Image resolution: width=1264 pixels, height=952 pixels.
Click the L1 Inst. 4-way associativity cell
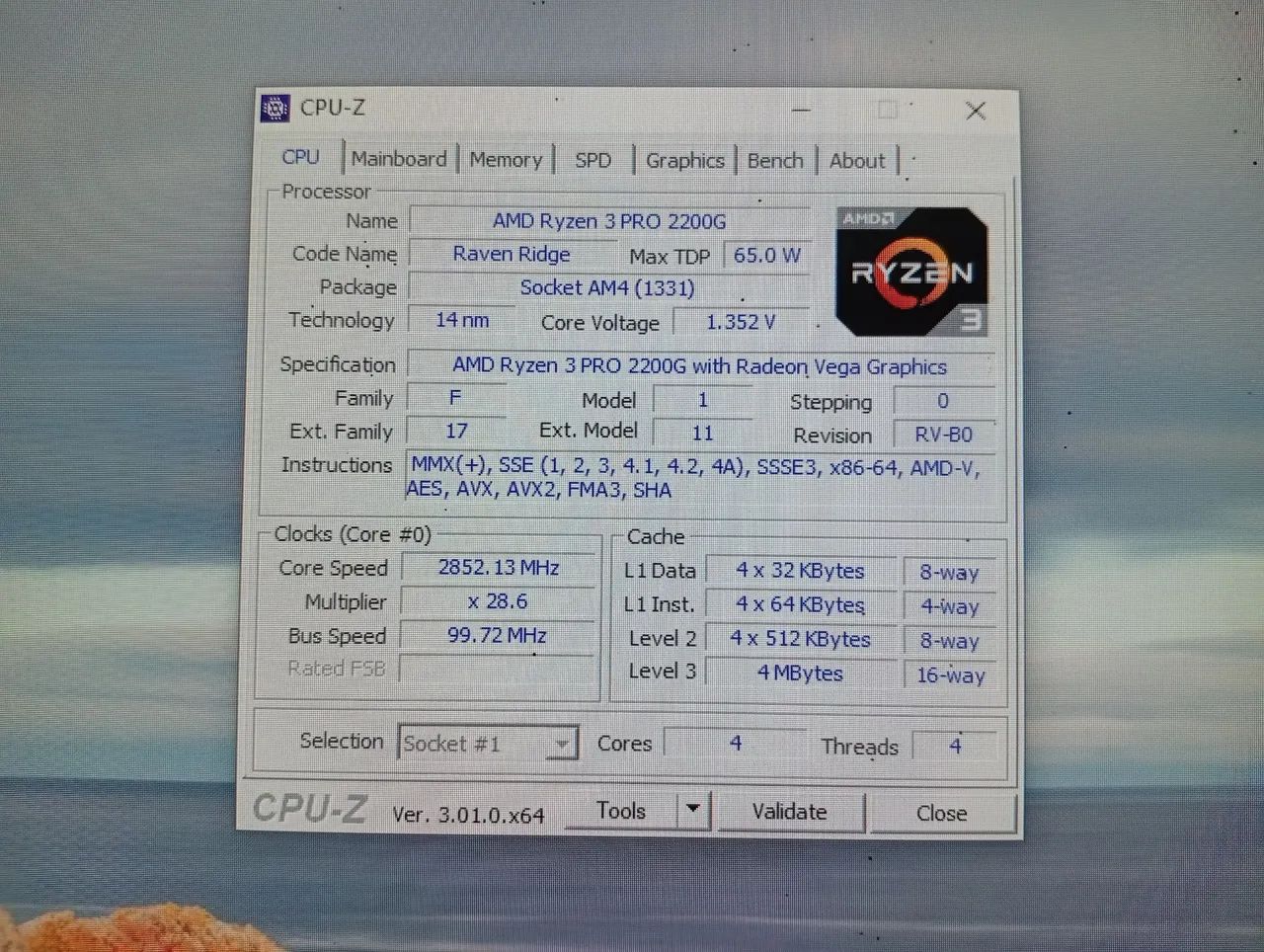point(949,606)
